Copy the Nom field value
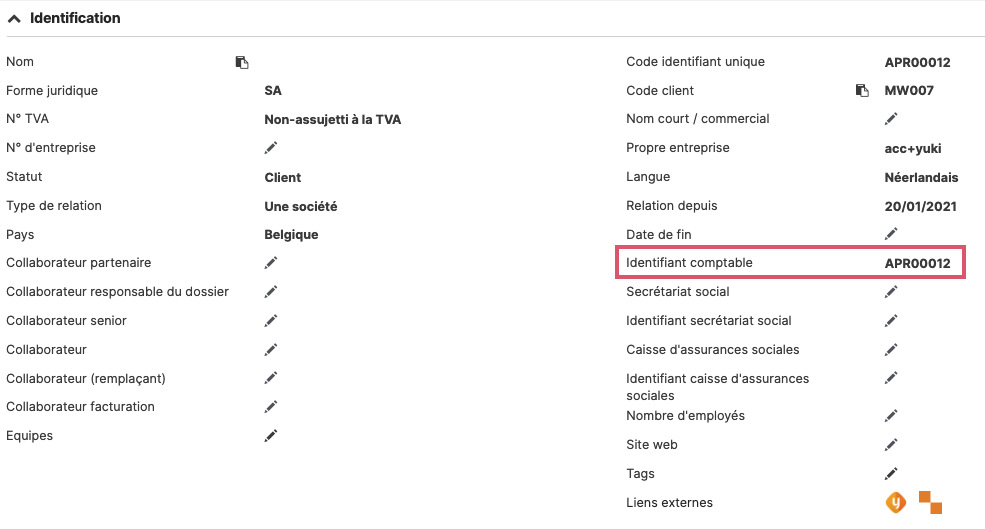Viewport: 985px width, 529px height. [x=242, y=62]
